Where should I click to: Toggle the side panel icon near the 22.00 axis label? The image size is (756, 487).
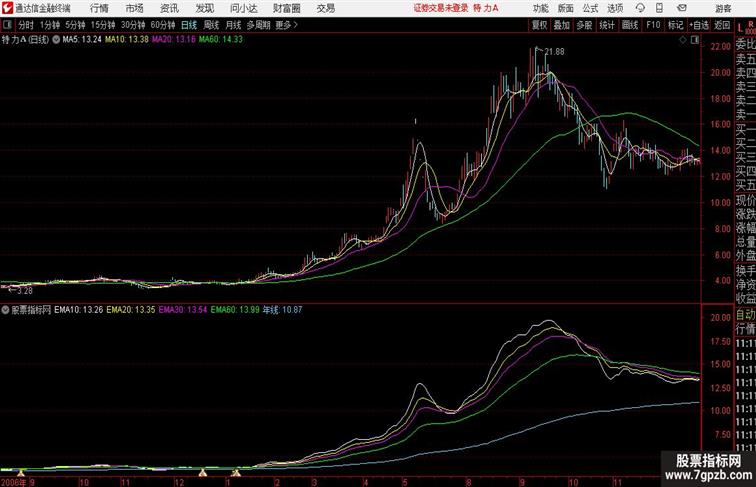pos(695,40)
